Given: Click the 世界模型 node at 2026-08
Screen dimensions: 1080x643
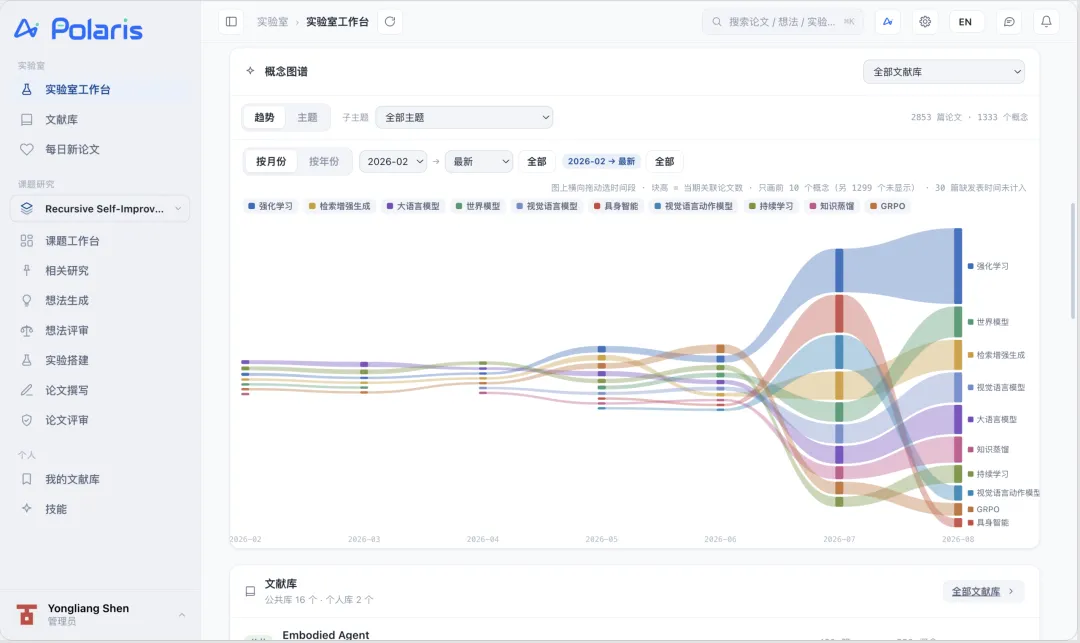Looking at the screenshot, I should pyautogui.click(x=958, y=322).
